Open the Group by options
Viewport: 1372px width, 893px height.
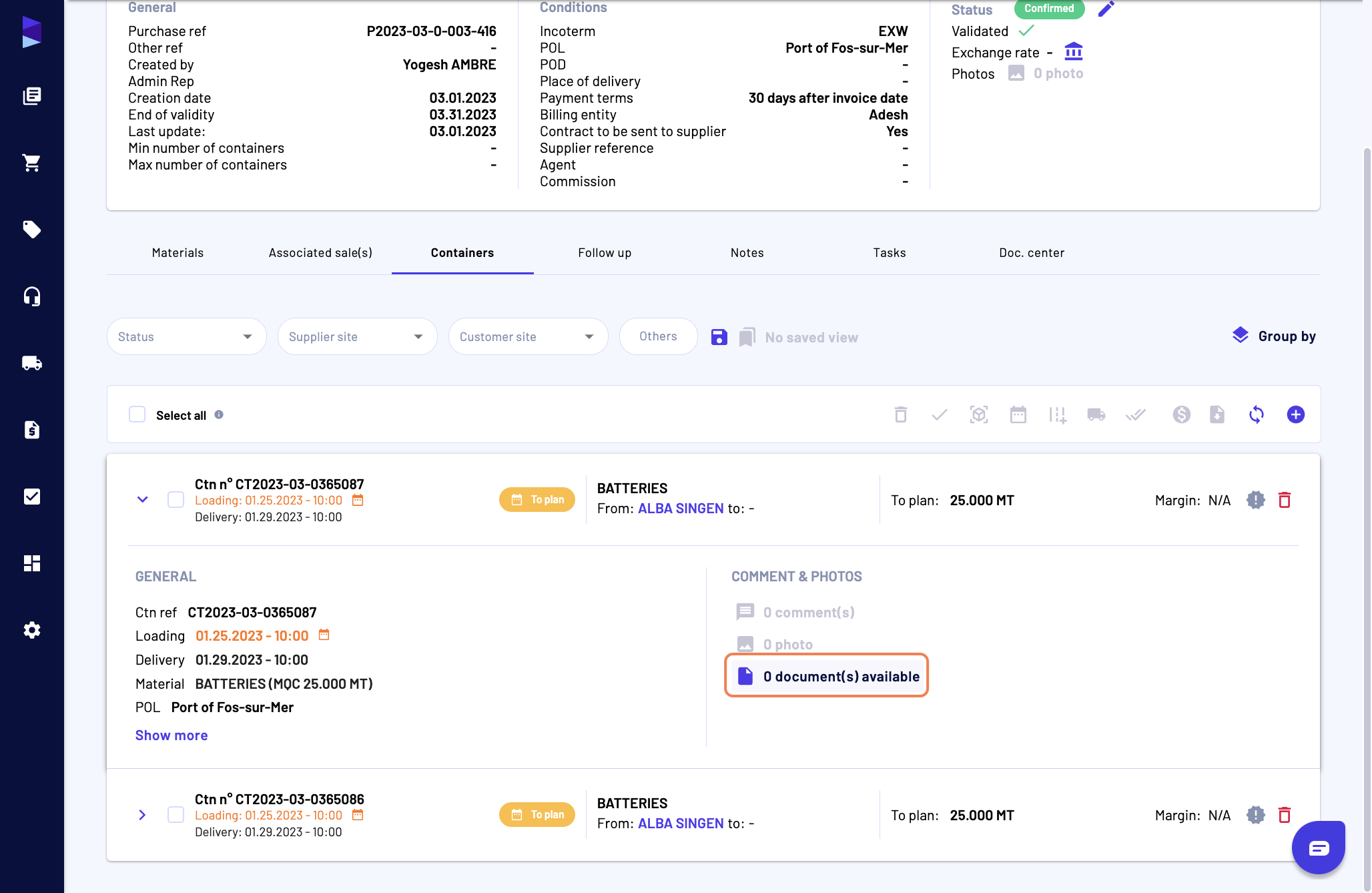1274,336
